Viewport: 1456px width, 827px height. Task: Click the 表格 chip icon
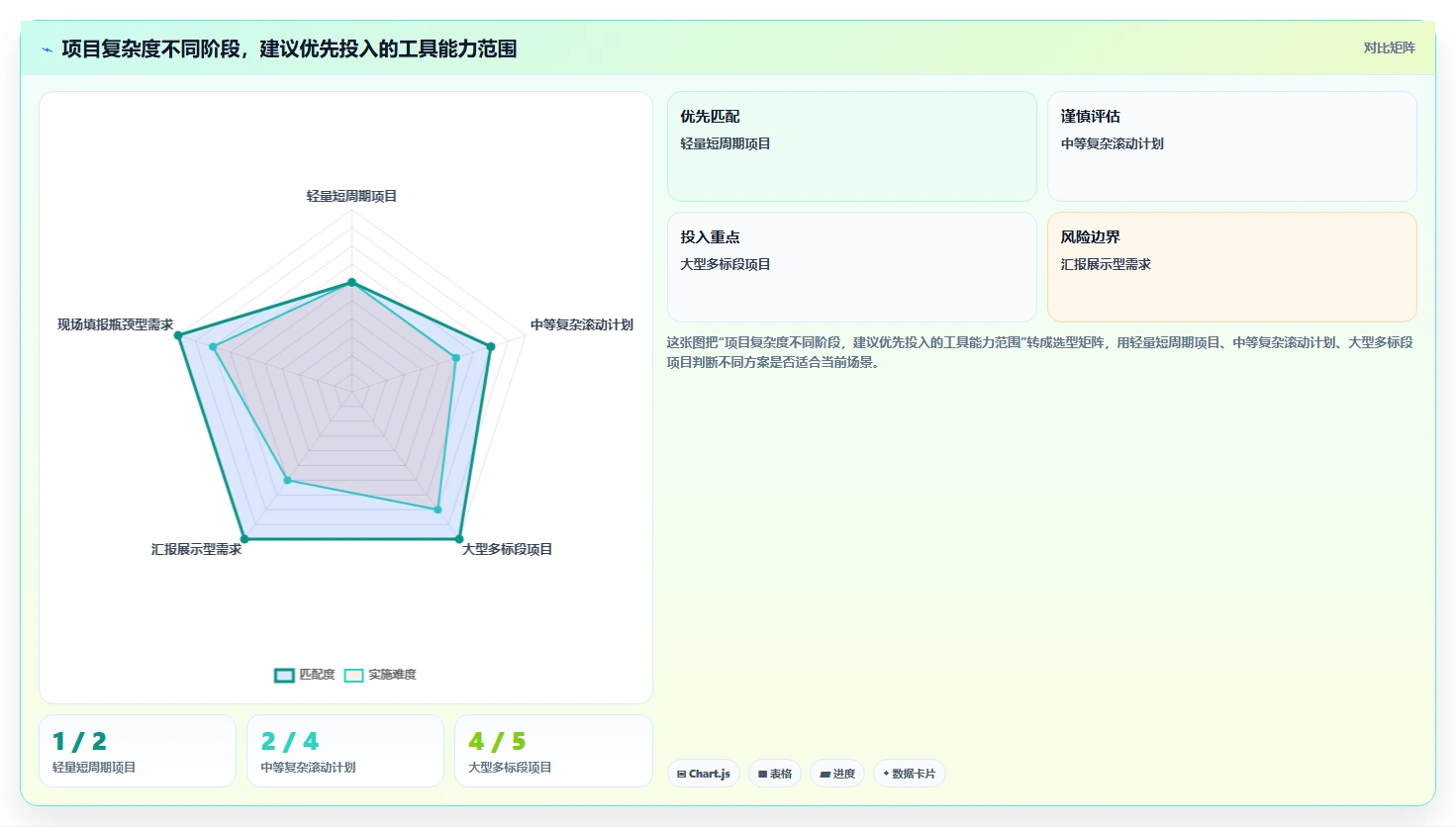762,775
